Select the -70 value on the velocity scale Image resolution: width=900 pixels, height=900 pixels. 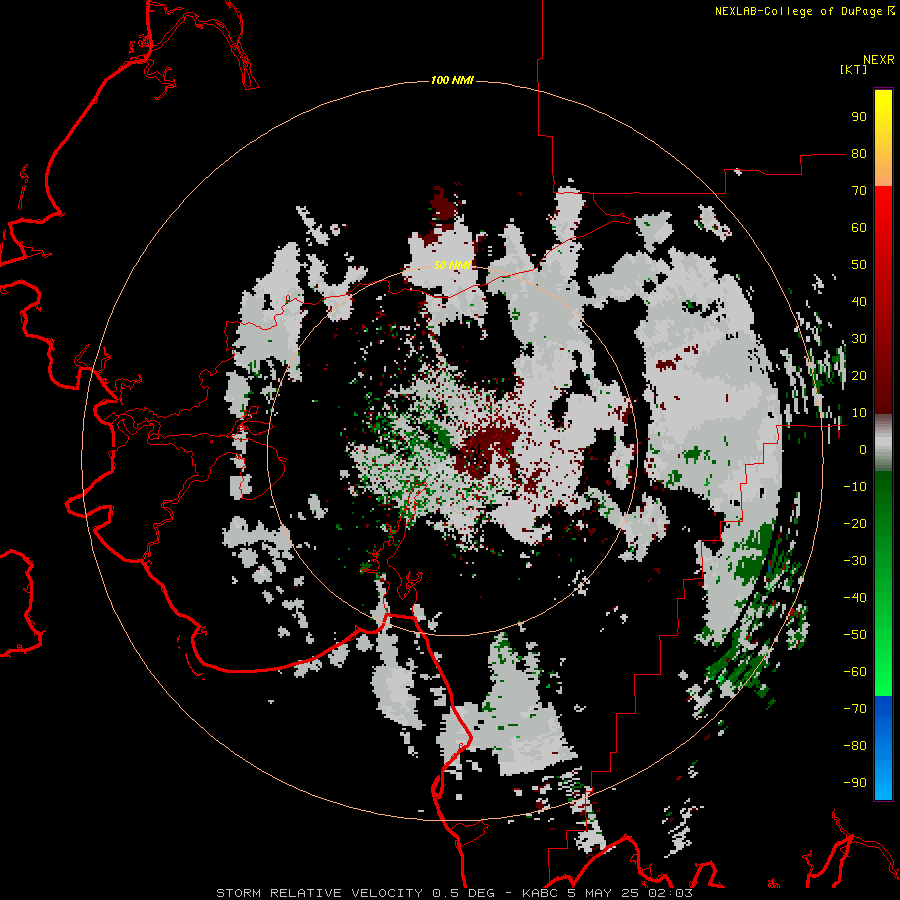pos(855,709)
